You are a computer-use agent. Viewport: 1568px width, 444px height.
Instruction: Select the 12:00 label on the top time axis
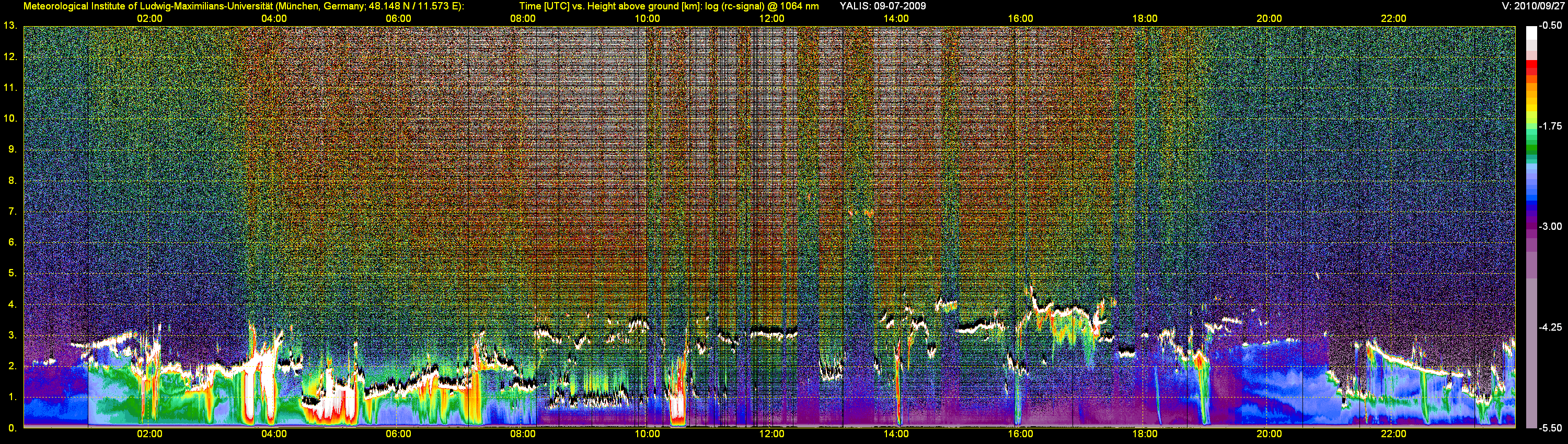[x=772, y=19]
